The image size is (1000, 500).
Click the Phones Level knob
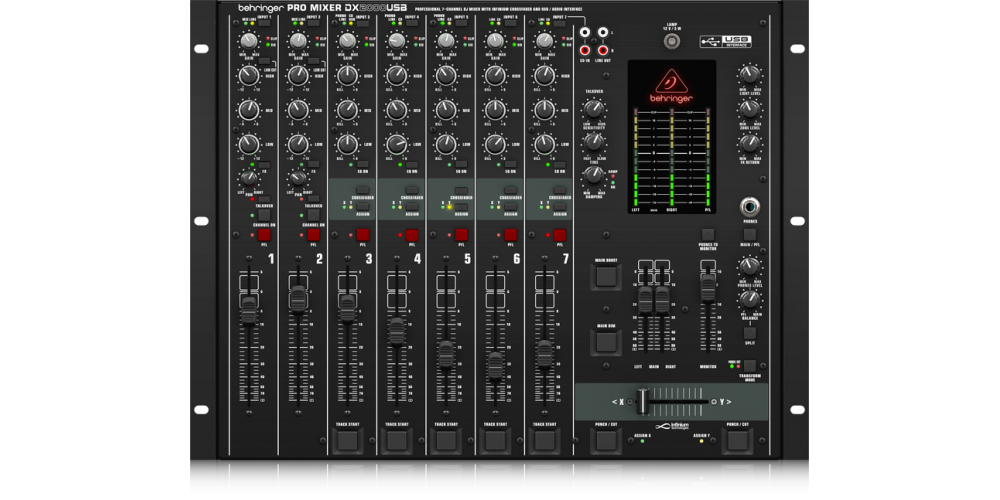(749, 266)
